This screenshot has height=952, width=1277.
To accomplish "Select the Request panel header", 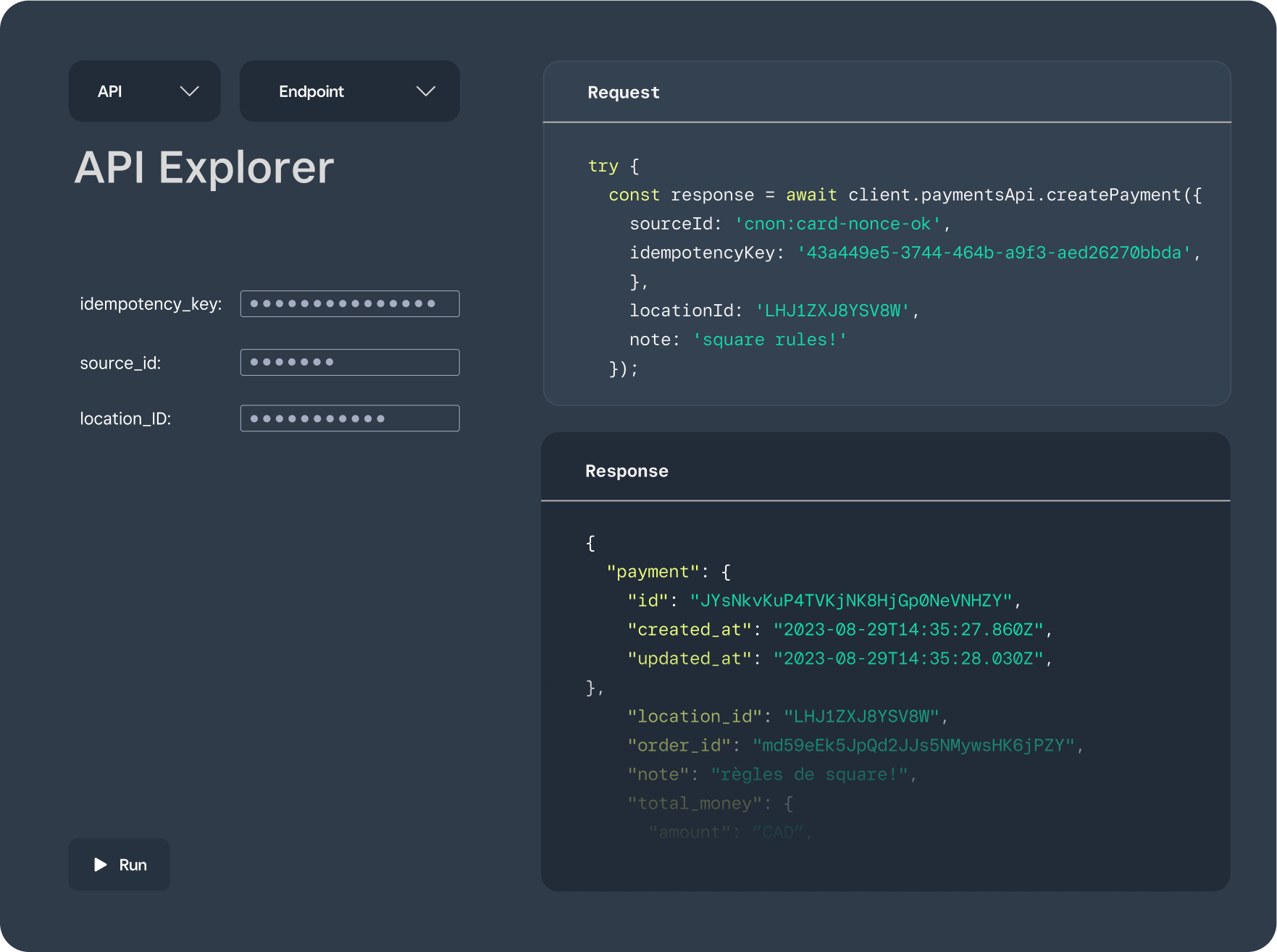I will pos(623,92).
